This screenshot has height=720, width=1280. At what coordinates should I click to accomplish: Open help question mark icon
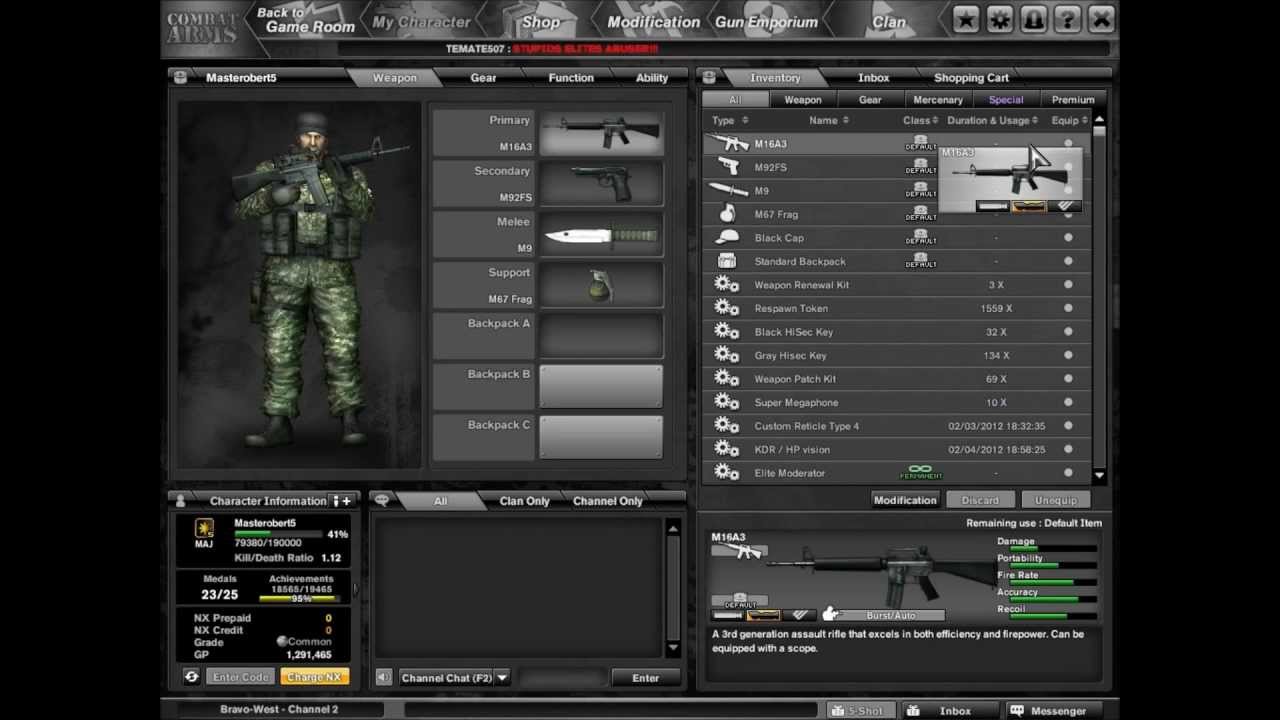[x=1067, y=19]
